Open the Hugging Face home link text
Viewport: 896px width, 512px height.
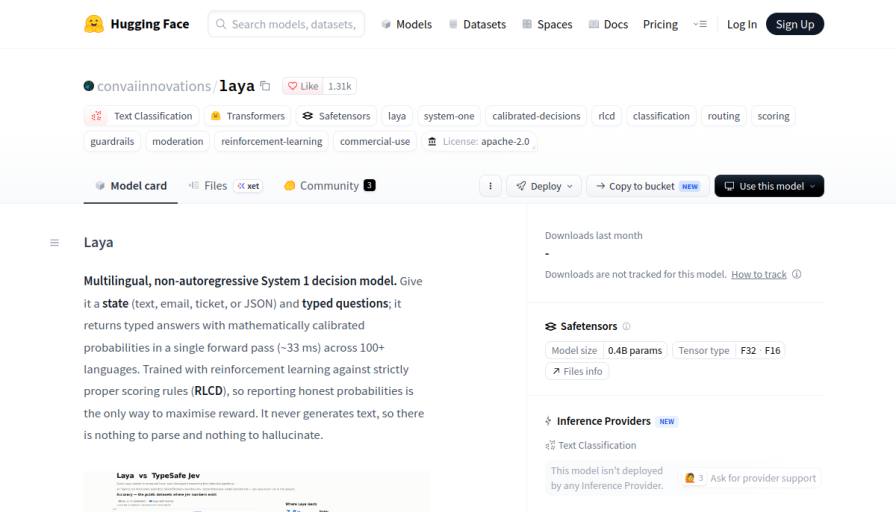[150, 24]
